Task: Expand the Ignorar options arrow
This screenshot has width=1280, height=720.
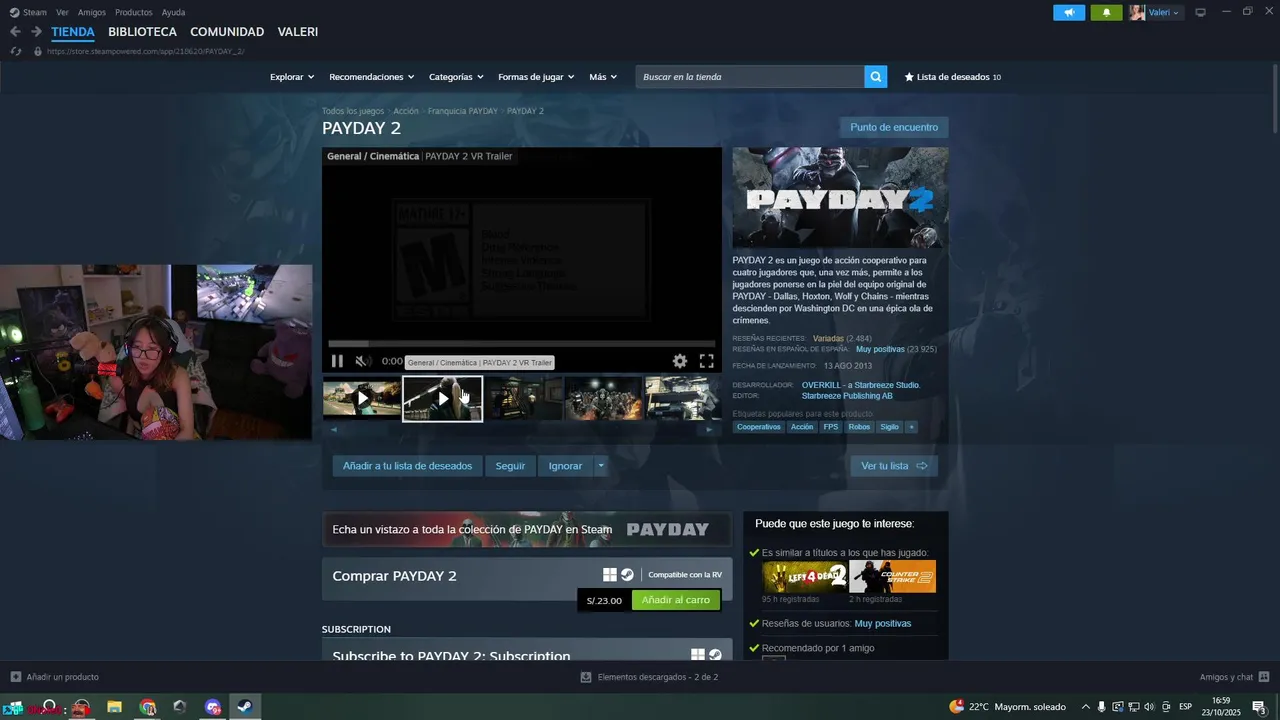Action: [x=600, y=466]
